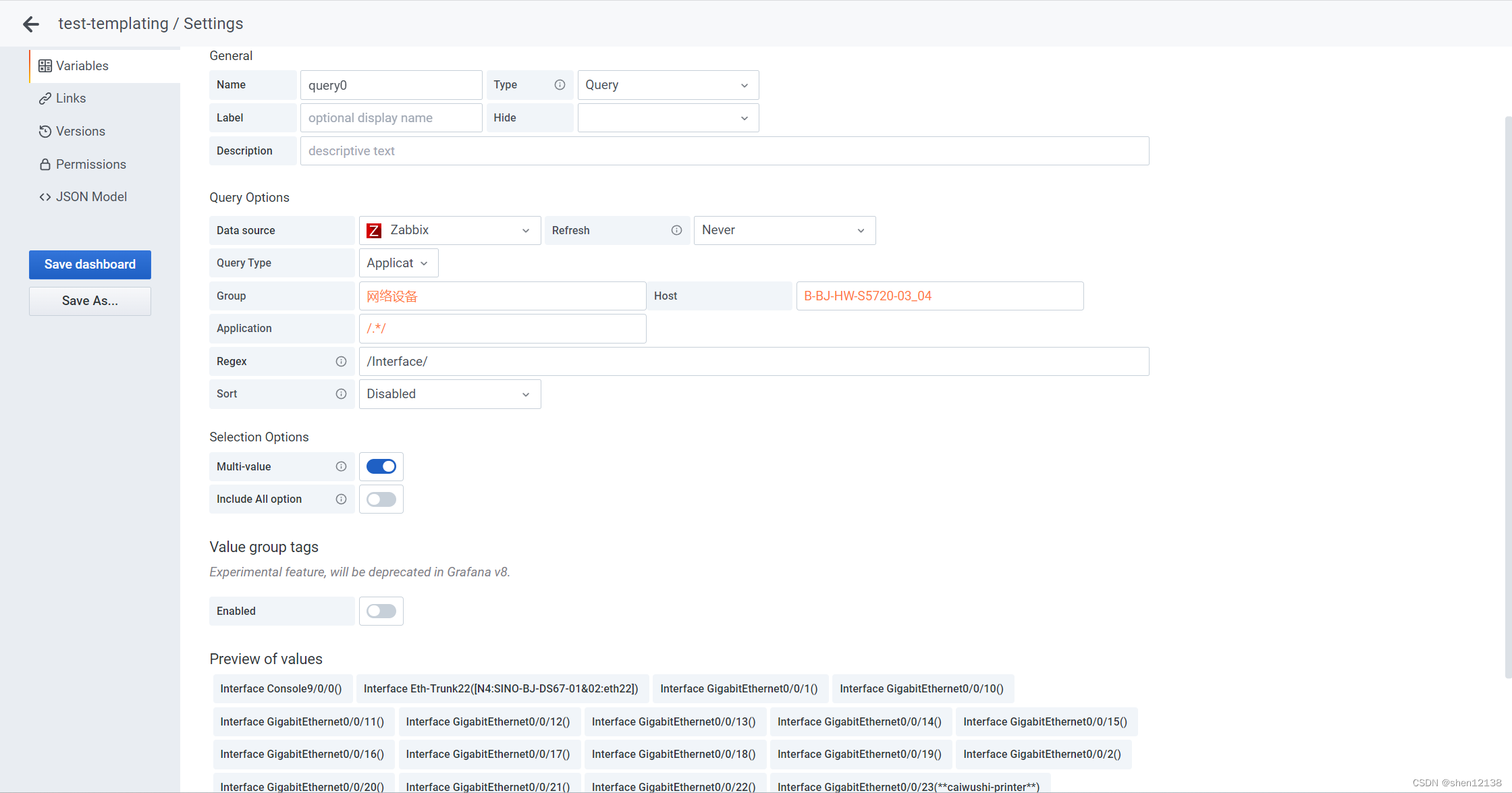
Task: Click the Save As button
Action: (x=90, y=300)
